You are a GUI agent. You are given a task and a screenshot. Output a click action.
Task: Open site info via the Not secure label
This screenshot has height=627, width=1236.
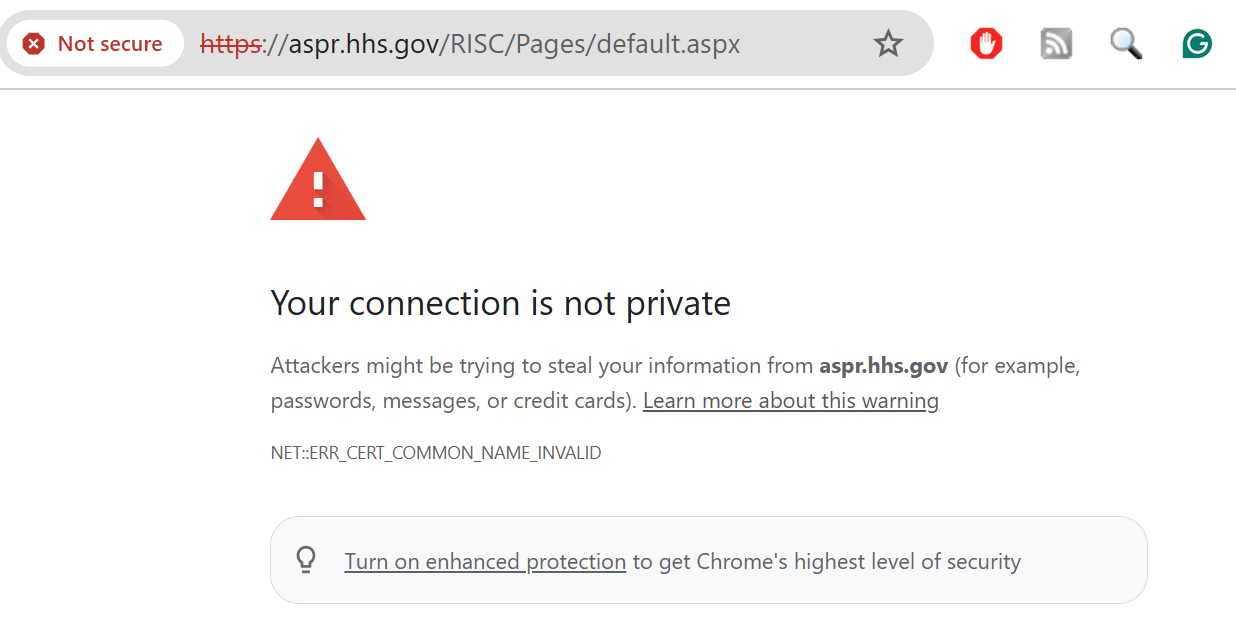(x=109, y=44)
